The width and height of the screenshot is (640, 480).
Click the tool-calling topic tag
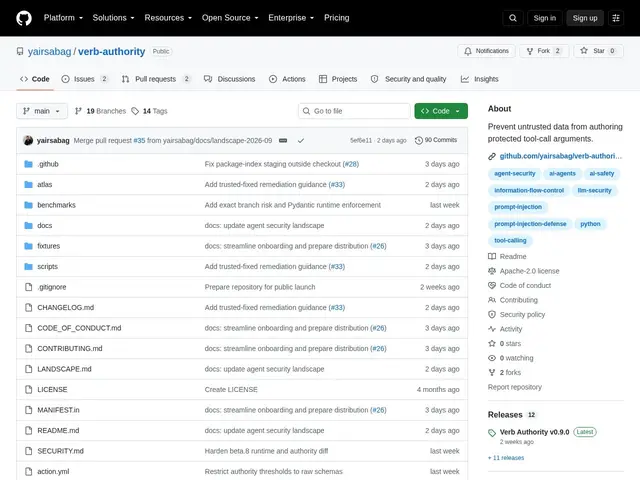(x=510, y=241)
